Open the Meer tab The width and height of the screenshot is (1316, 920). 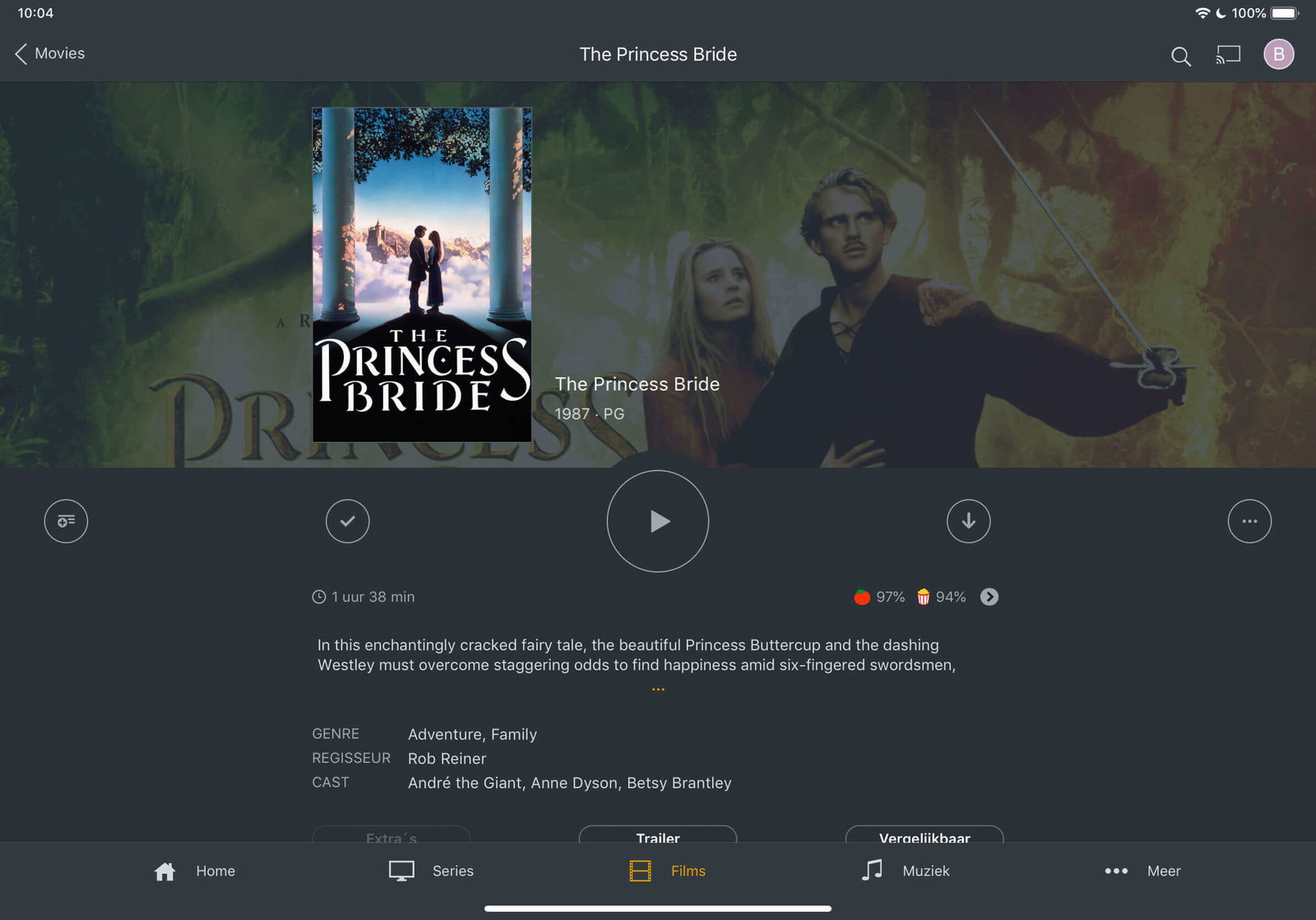click(1142, 871)
